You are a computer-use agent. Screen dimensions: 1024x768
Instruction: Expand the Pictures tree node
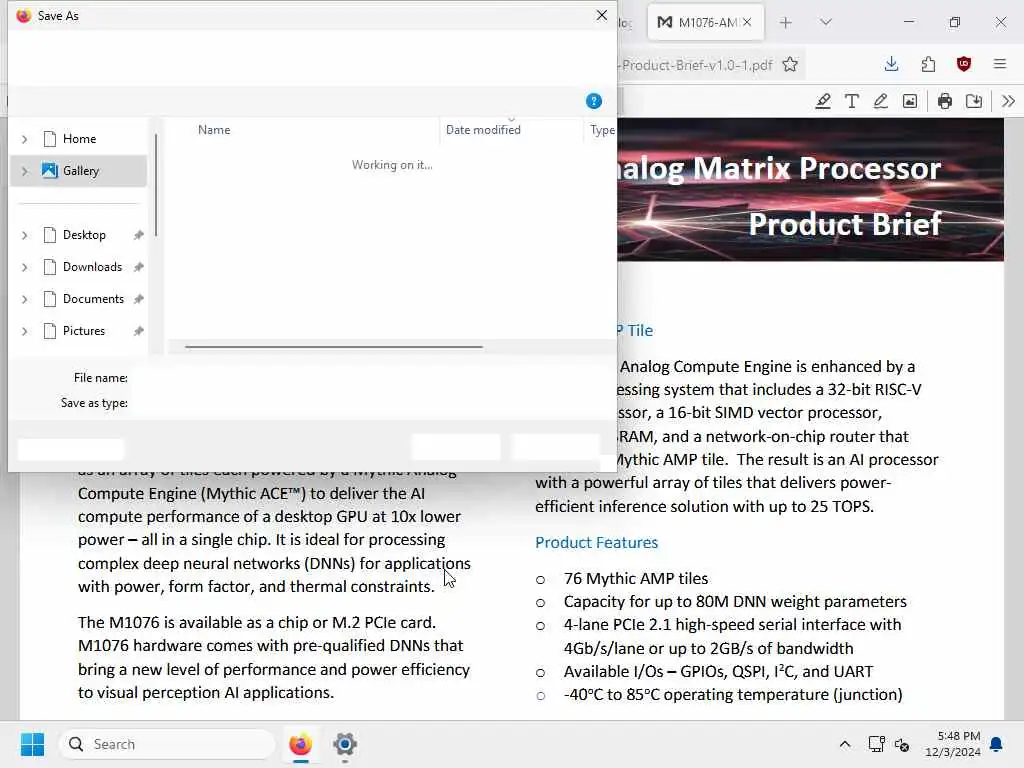25,331
